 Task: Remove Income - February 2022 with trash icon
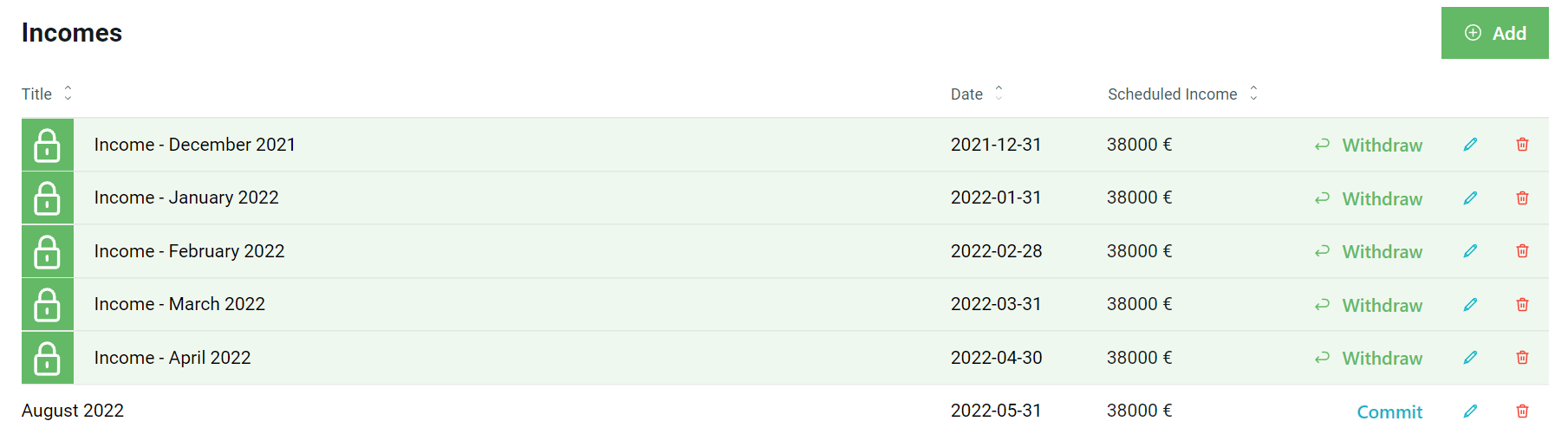(x=1522, y=251)
